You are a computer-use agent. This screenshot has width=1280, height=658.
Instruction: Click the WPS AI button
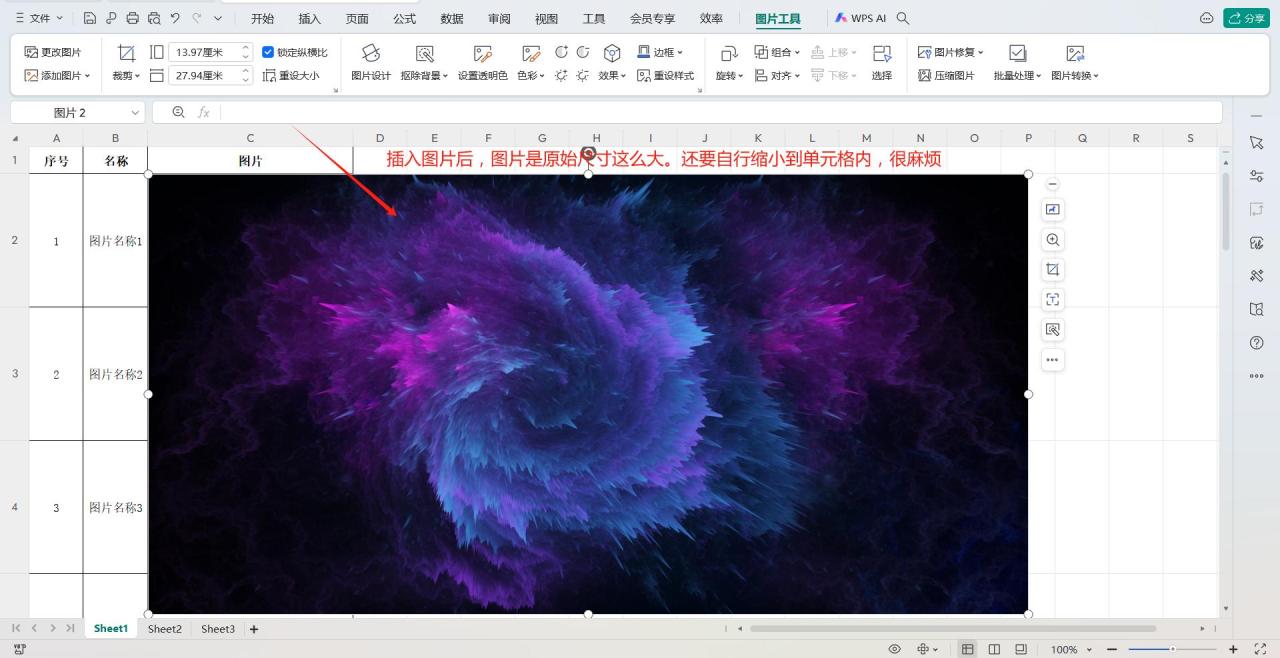tap(860, 18)
